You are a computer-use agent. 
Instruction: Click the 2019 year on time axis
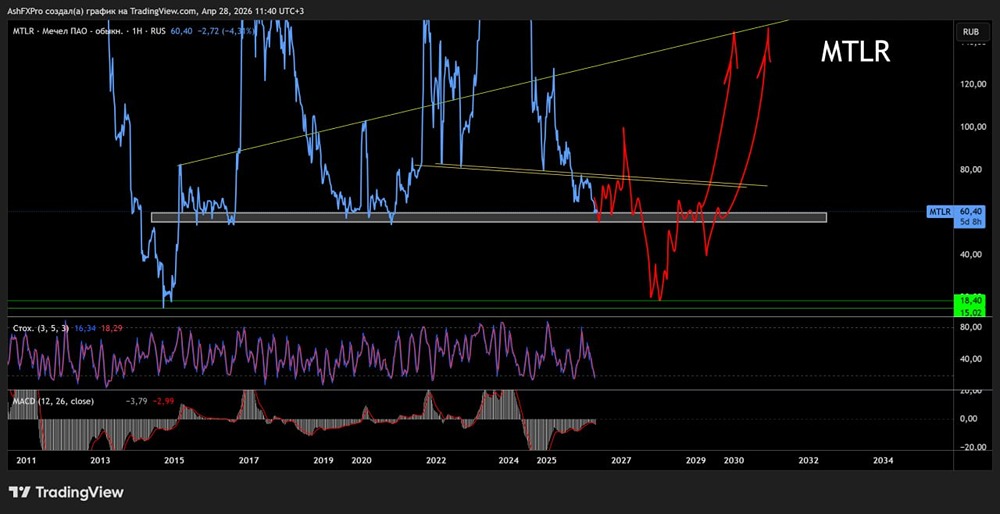(323, 460)
